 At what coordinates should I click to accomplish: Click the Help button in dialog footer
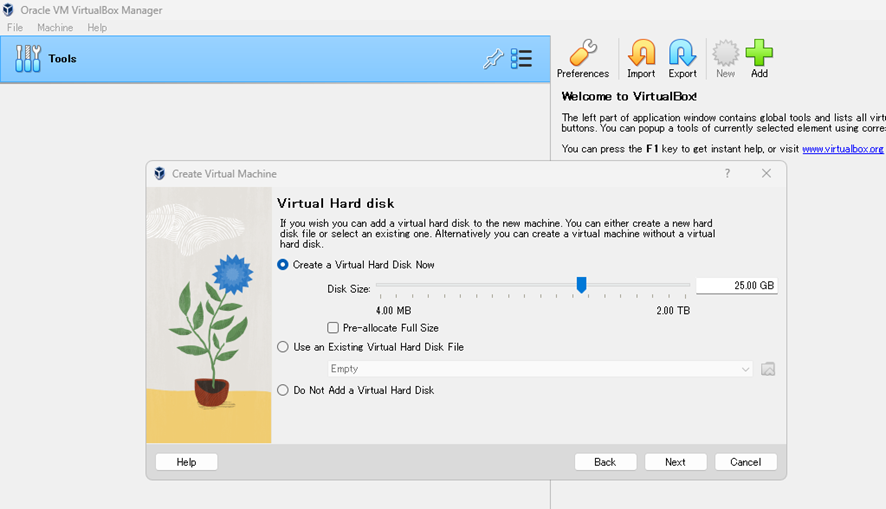[x=186, y=462]
